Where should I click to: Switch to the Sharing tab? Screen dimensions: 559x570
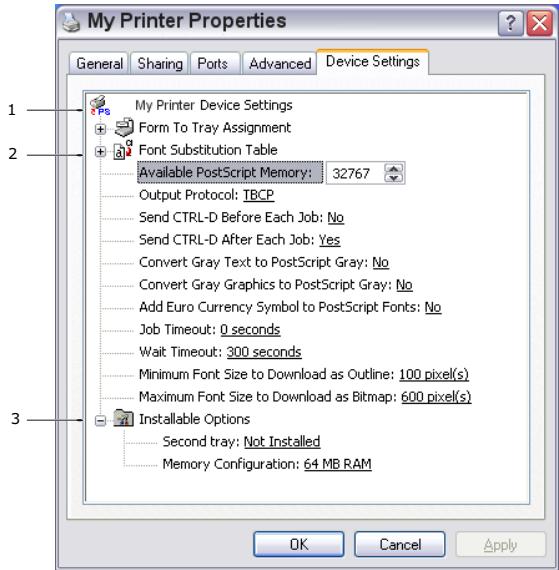[160, 64]
